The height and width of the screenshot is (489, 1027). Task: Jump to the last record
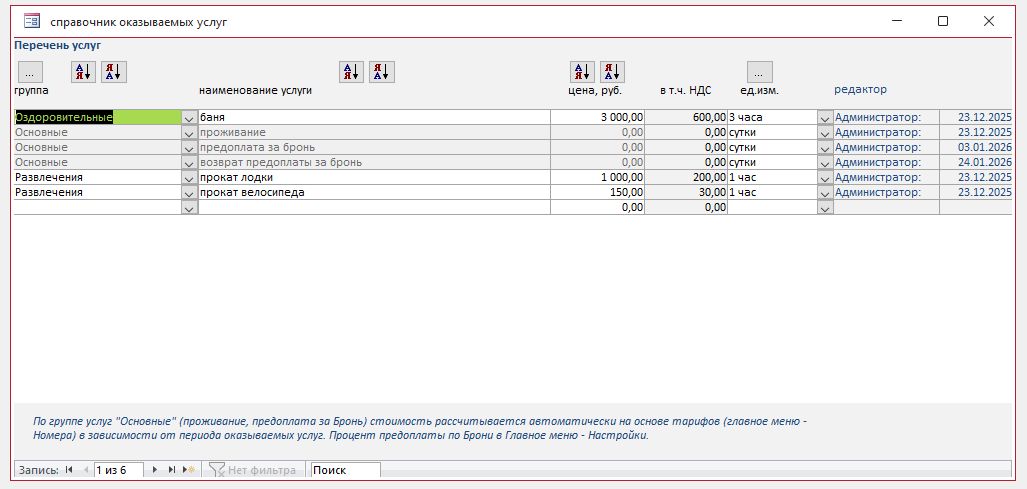(x=172, y=470)
